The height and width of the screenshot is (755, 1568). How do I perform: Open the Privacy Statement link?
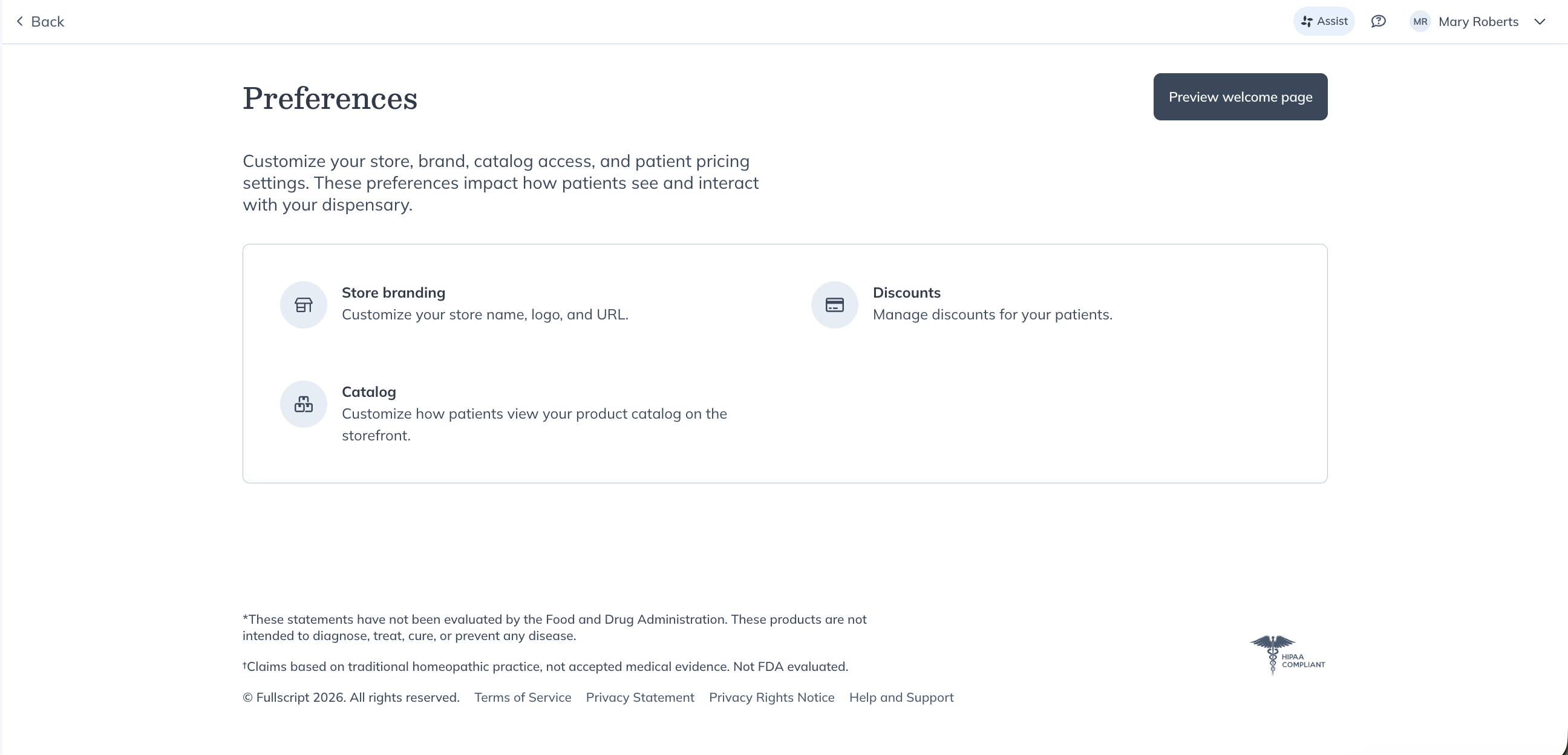click(640, 697)
